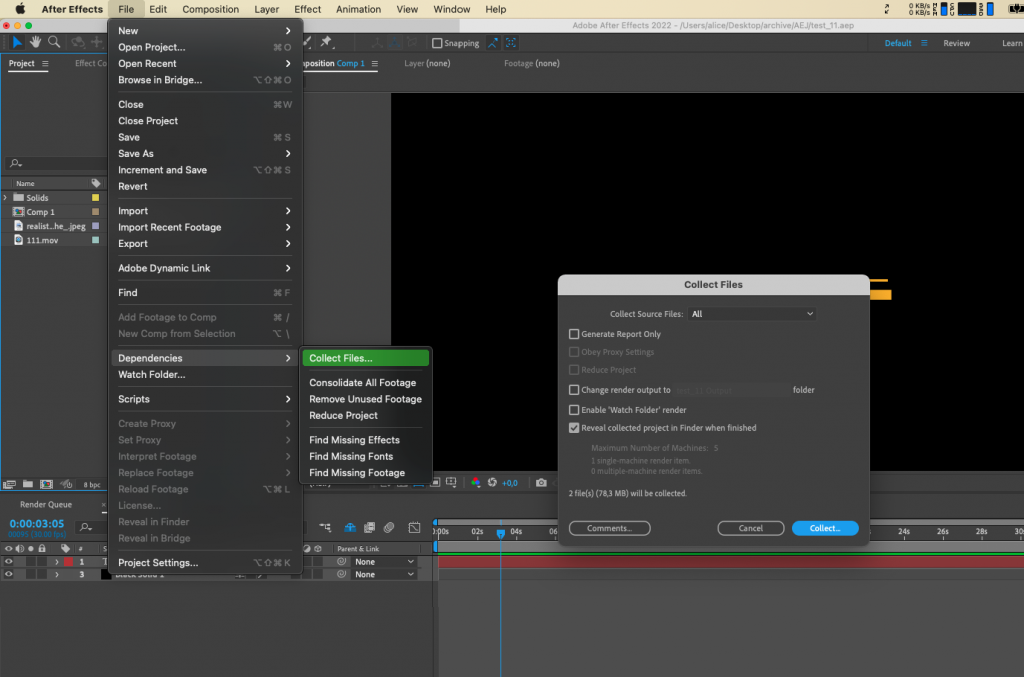Click the 8 bpc color depth indicator
Viewport: 1024px width, 677px height.
92,484
